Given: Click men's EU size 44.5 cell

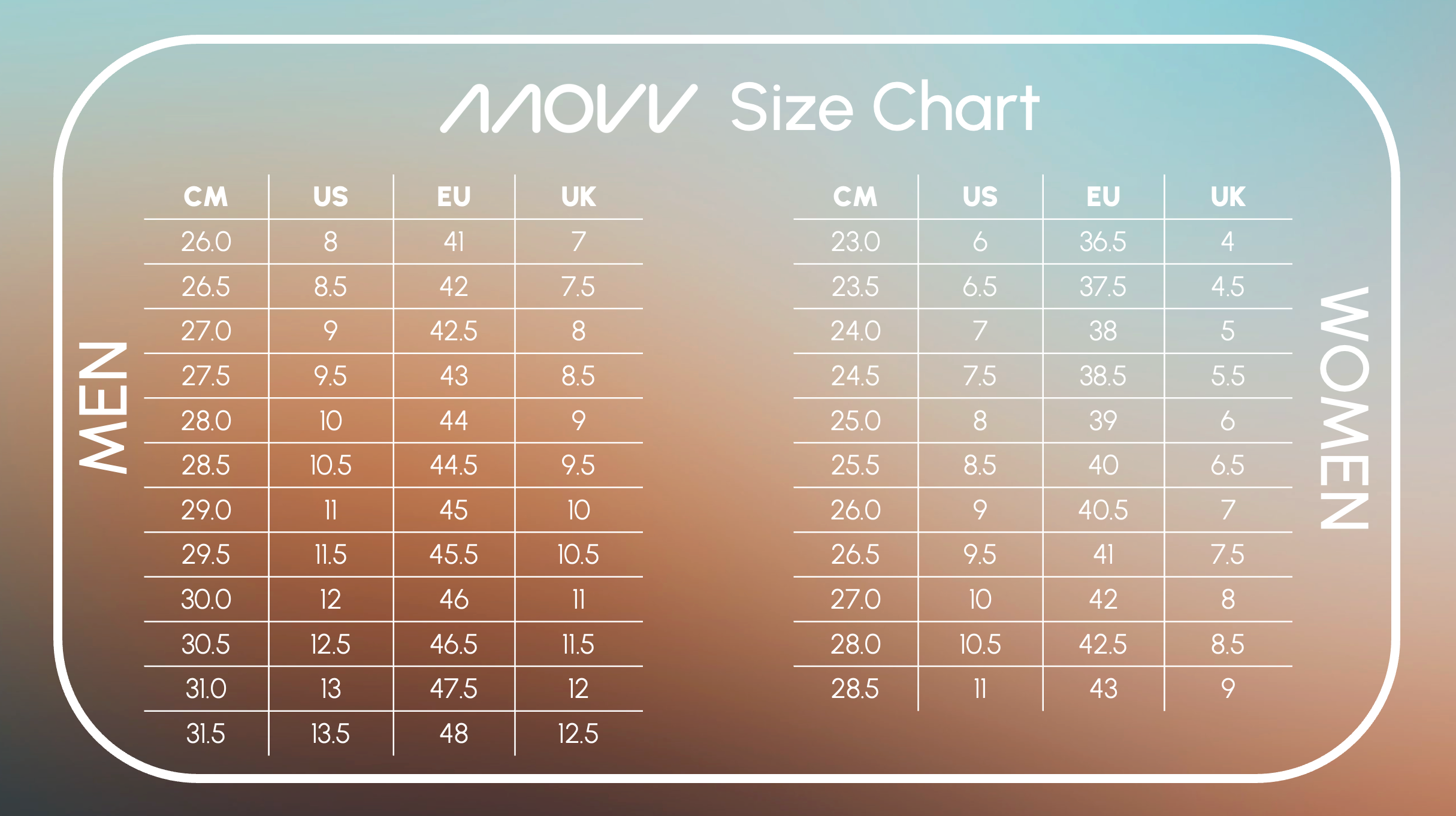Looking at the screenshot, I should pyautogui.click(x=454, y=466).
